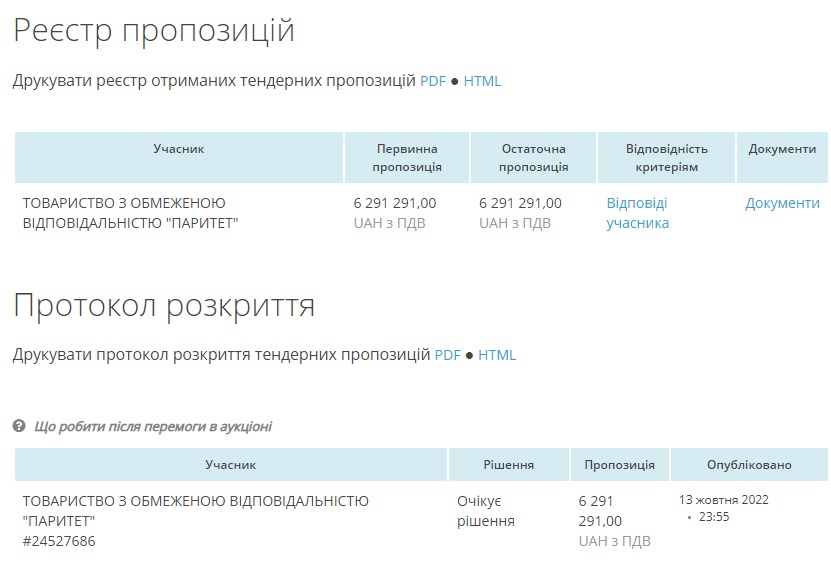Click the 'Протокол розкриття' heading
Image resolution: width=831 pixels, height=569 pixels.
164,306
